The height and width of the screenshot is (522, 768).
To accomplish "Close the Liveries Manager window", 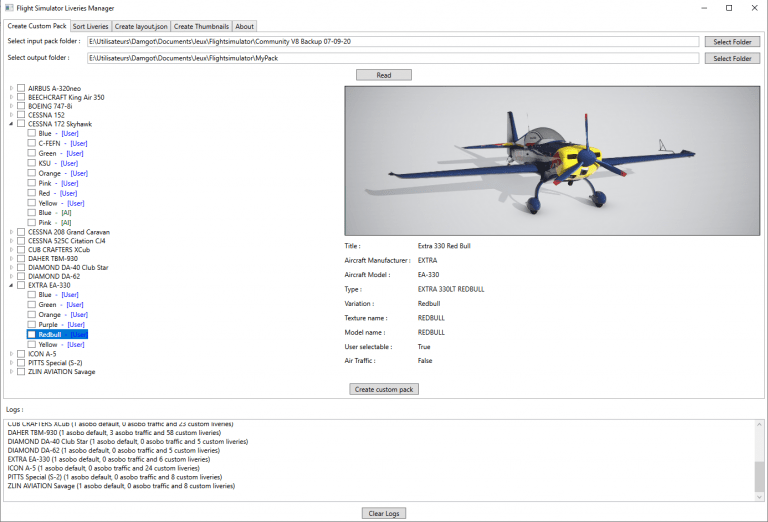I will 754,8.
